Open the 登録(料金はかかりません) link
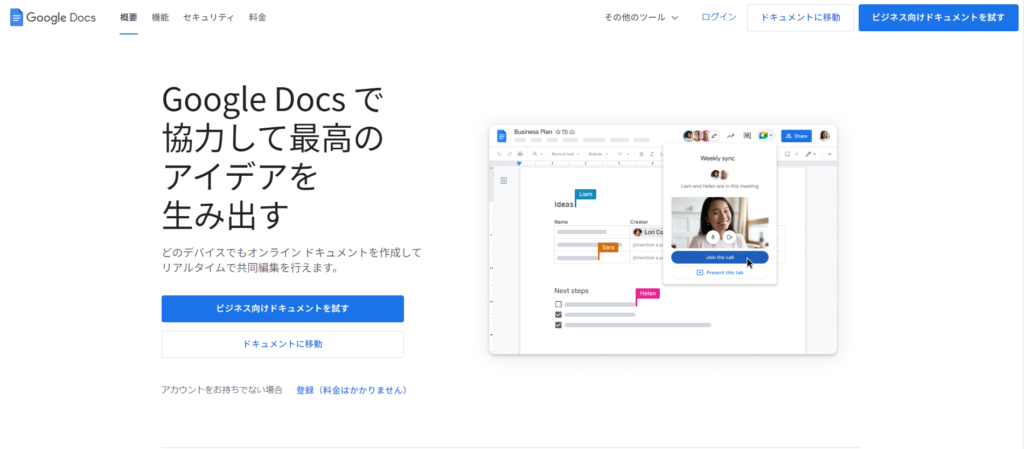The width and height of the screenshot is (1024, 449). [352, 390]
